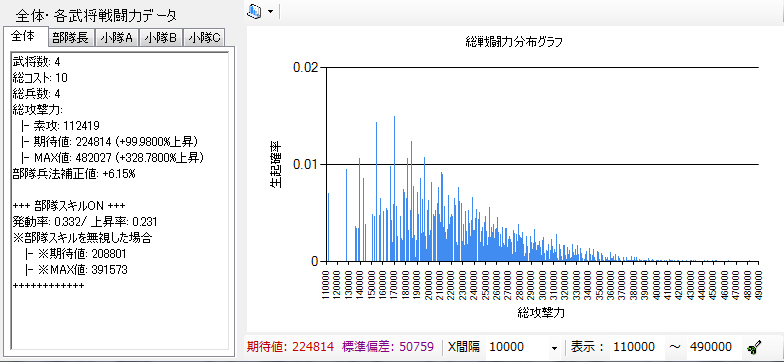Click the chart type icon in toolbar
Viewport: 784px width, 362px height.
tap(255, 11)
